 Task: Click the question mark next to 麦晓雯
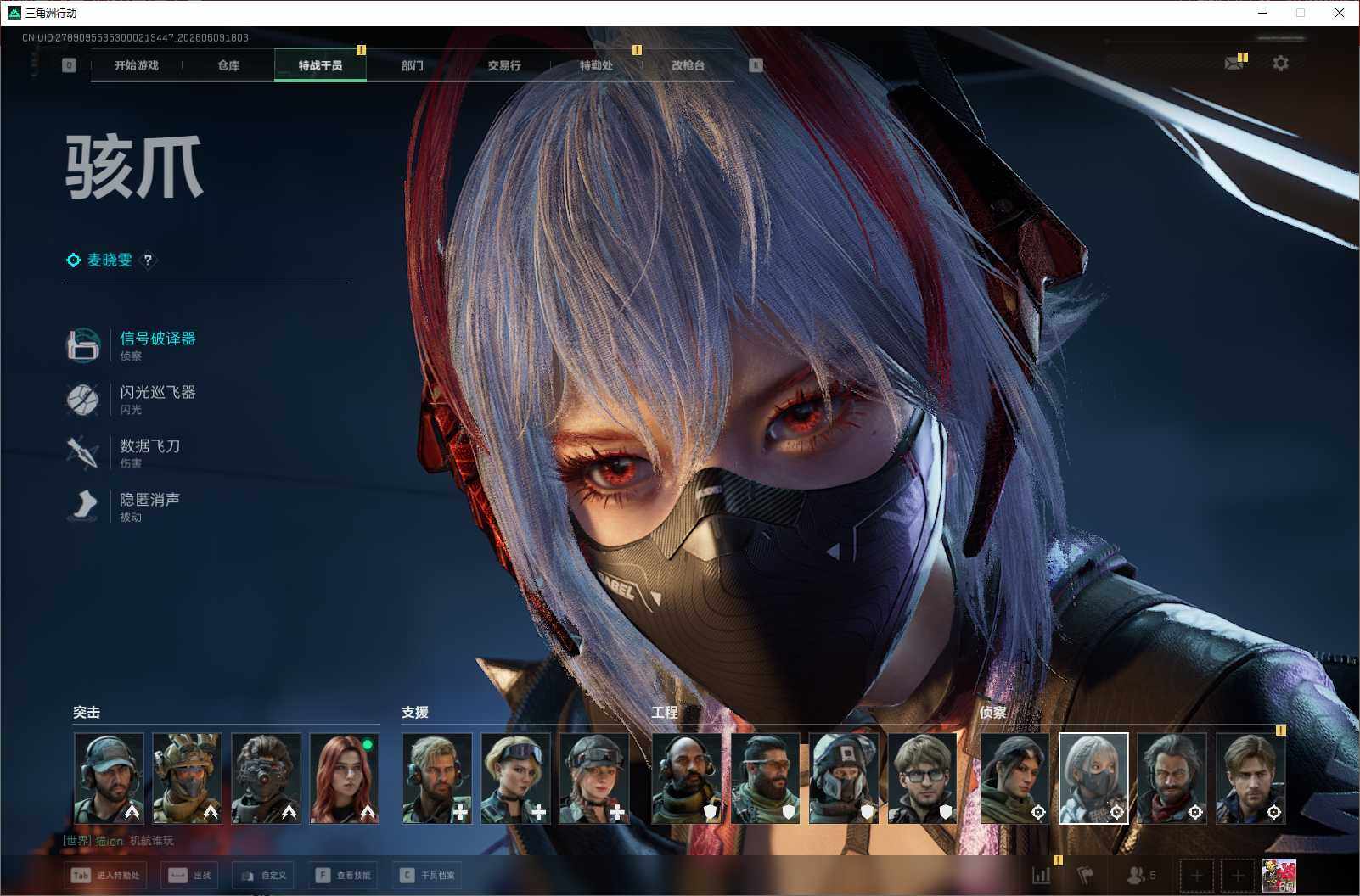click(x=148, y=260)
